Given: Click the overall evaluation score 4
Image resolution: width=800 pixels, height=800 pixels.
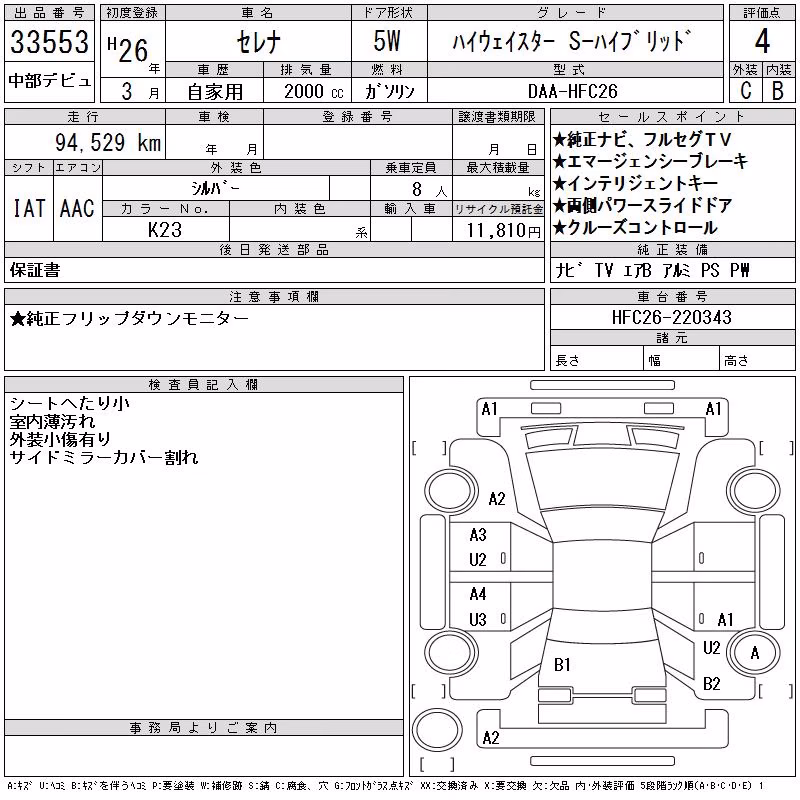Looking at the screenshot, I should 762,41.
